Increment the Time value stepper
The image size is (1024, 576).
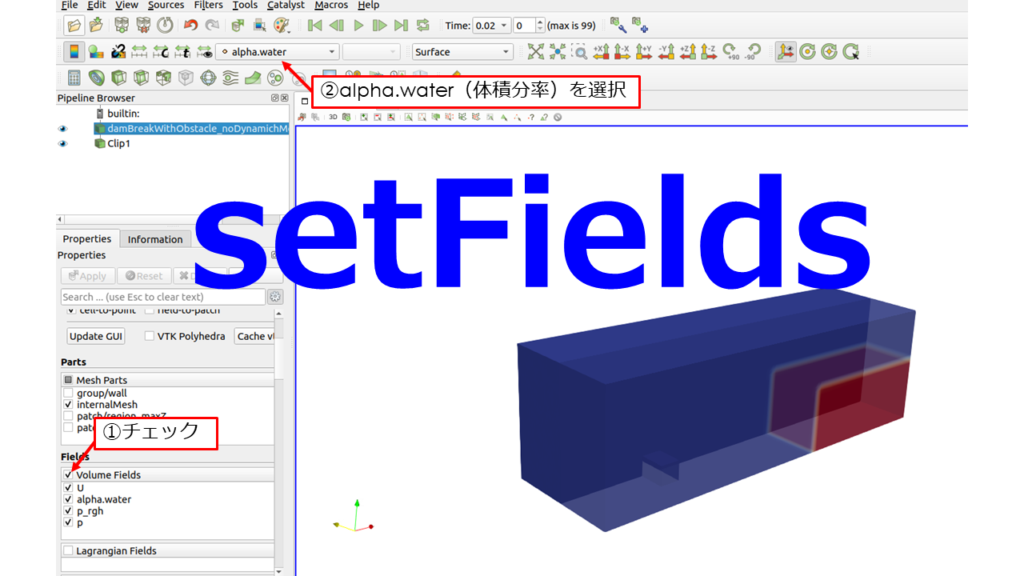pos(539,21)
